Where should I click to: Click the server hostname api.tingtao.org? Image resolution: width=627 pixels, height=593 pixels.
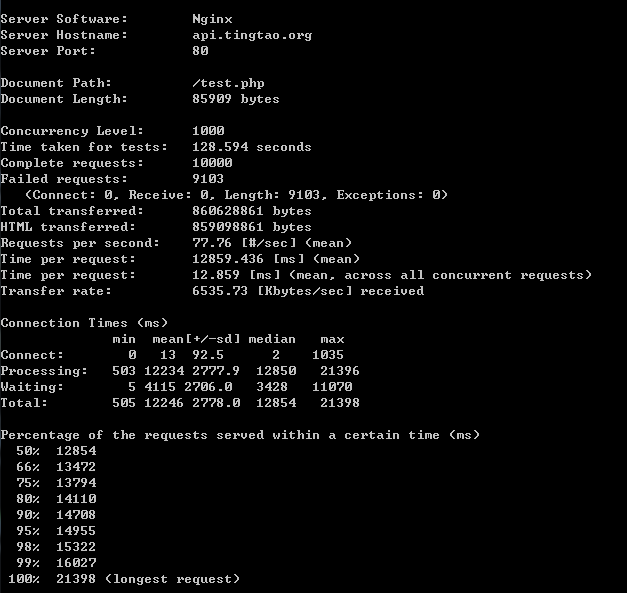coord(252,35)
